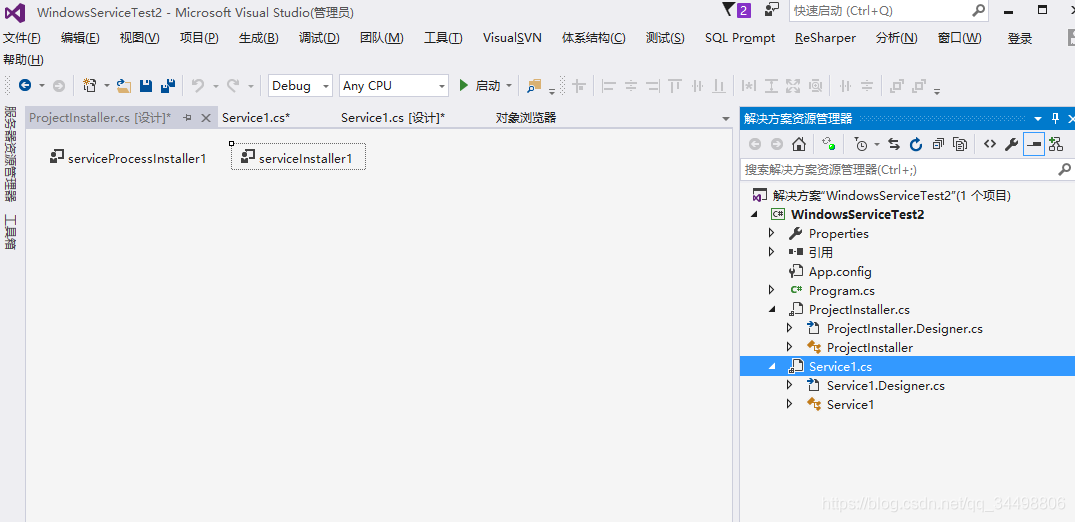This screenshot has height=522, width=1075.
Task: Refresh Solution Explorer with the circular arrow
Action: click(x=916, y=144)
